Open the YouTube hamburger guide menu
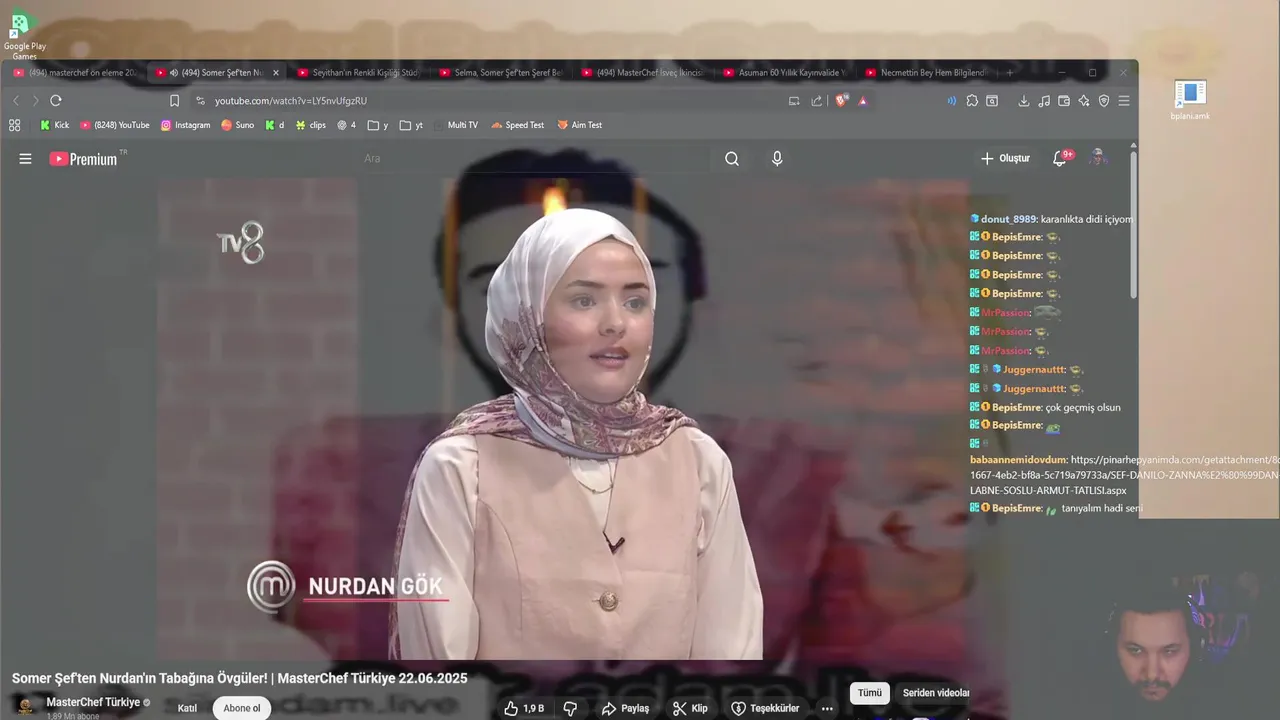The width and height of the screenshot is (1280, 720). click(26, 159)
